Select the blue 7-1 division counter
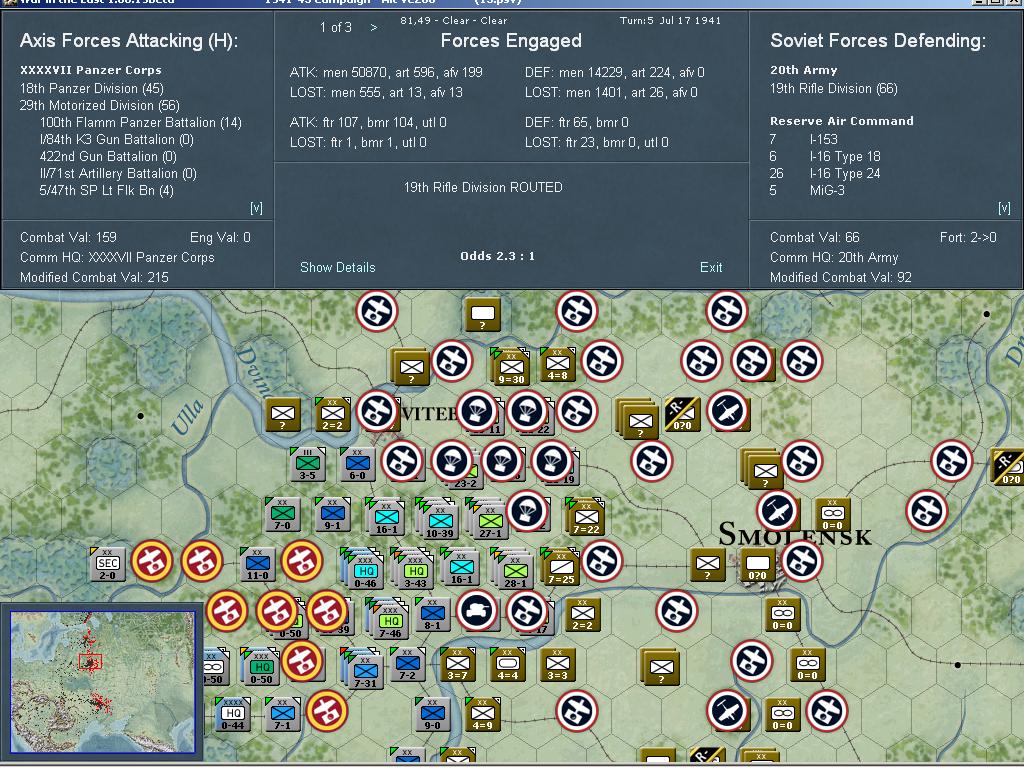Screen dimensions: 1024x768 [282, 714]
